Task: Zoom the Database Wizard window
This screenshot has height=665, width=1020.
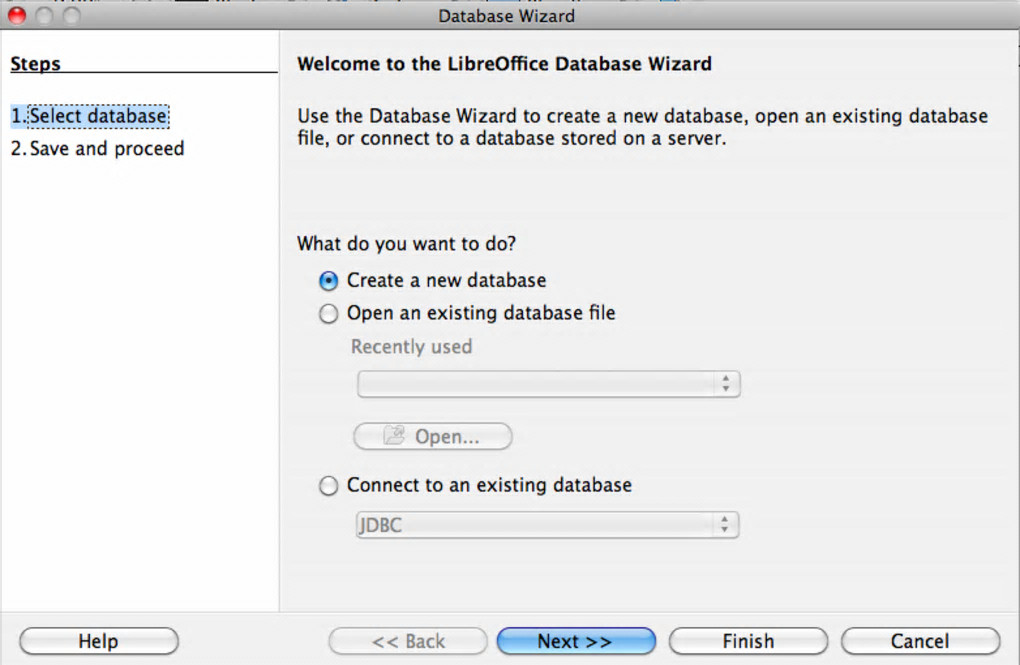Action: 71,16
